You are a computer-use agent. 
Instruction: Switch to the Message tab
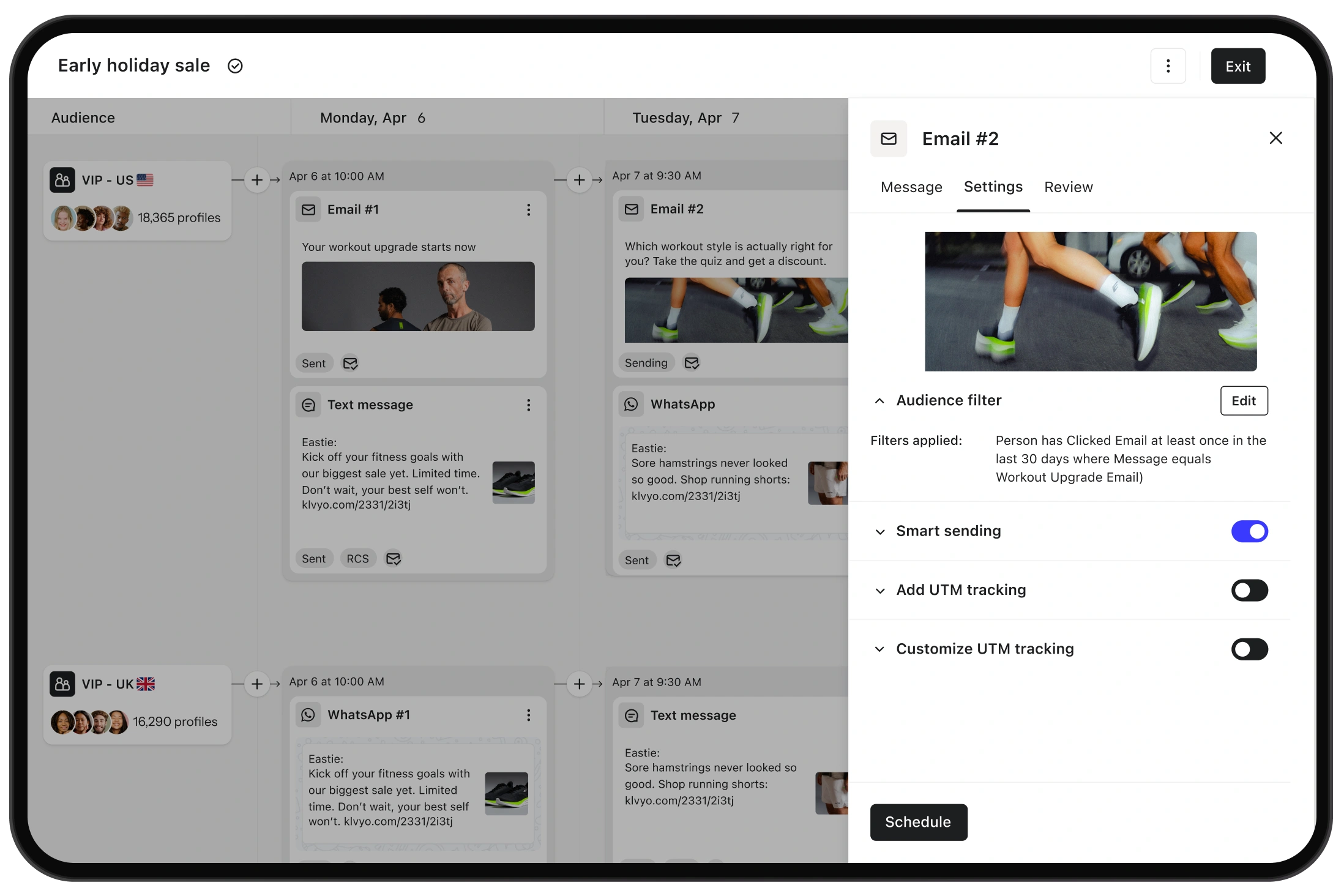(x=911, y=187)
